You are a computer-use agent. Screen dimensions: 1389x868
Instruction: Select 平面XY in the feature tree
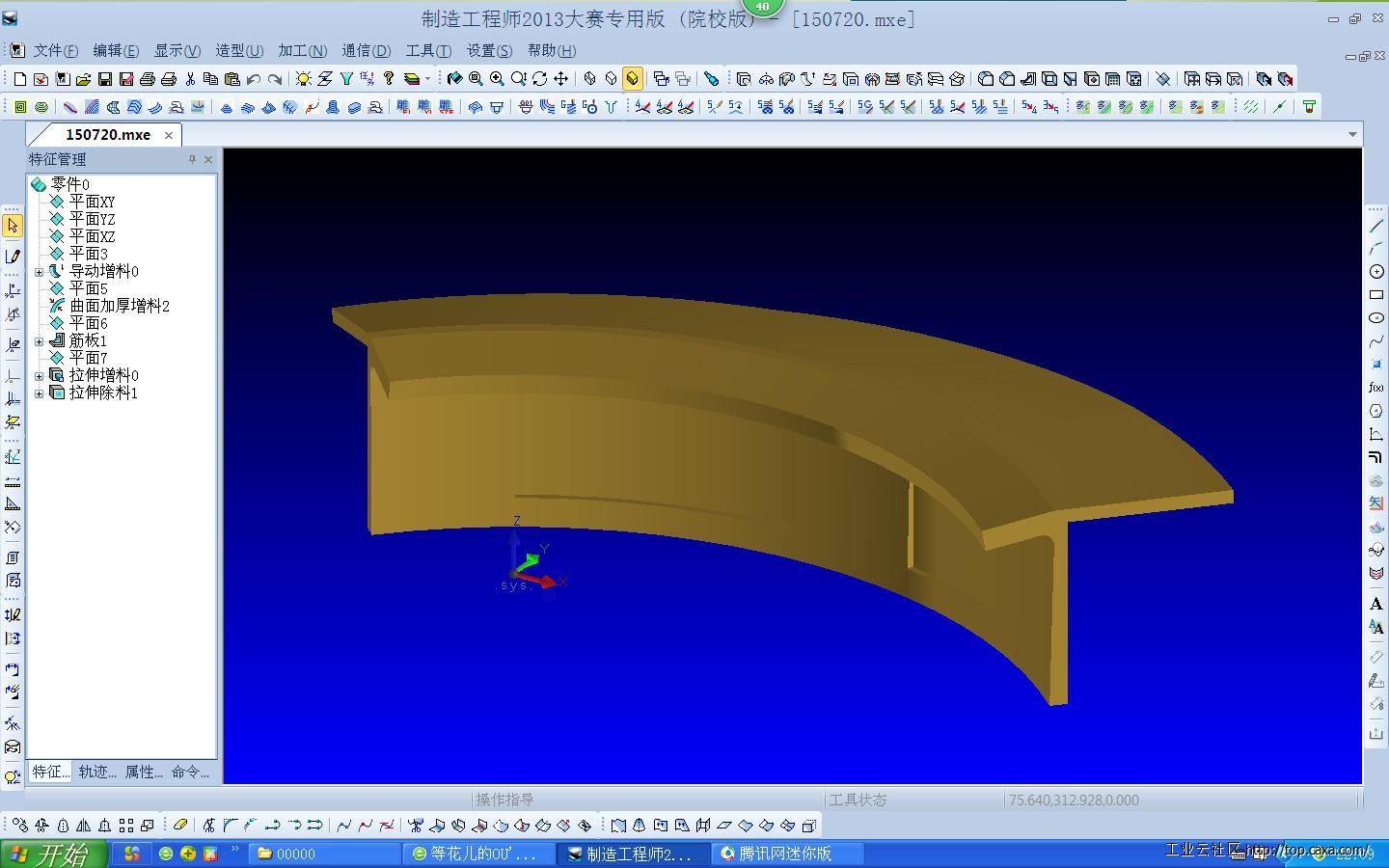pos(92,202)
